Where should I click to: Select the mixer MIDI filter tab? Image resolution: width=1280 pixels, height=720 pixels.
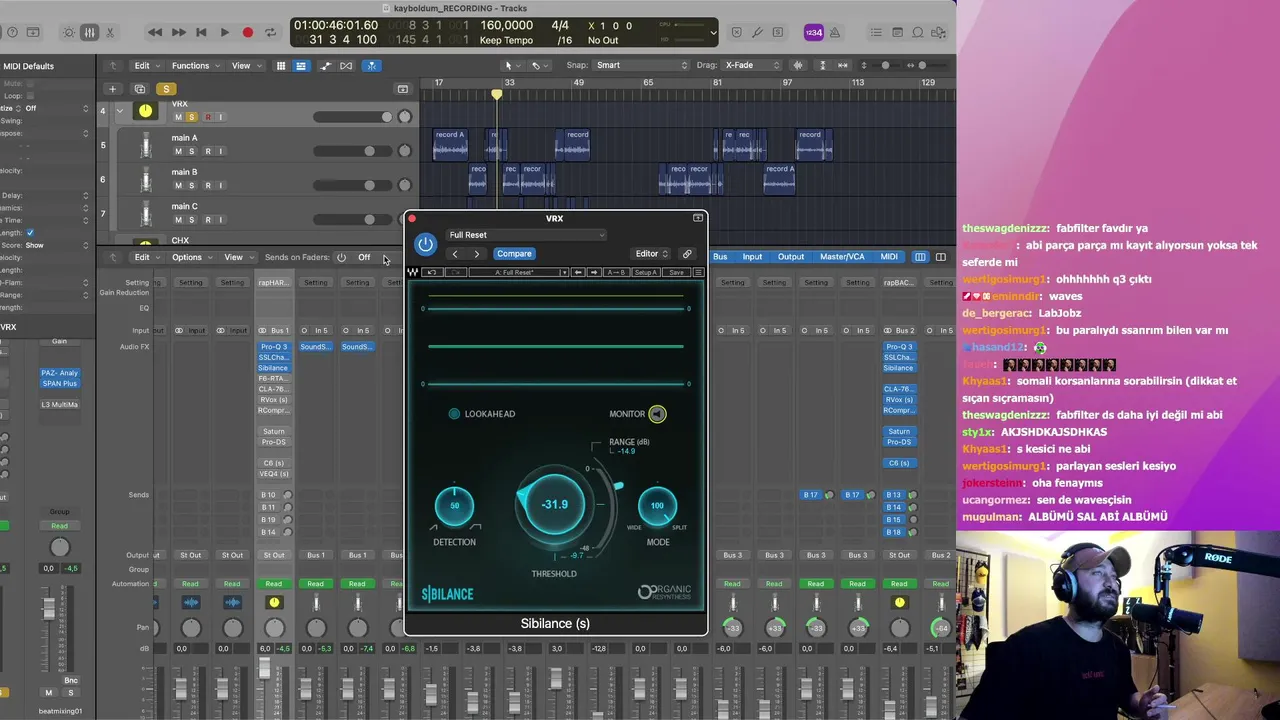tap(889, 257)
